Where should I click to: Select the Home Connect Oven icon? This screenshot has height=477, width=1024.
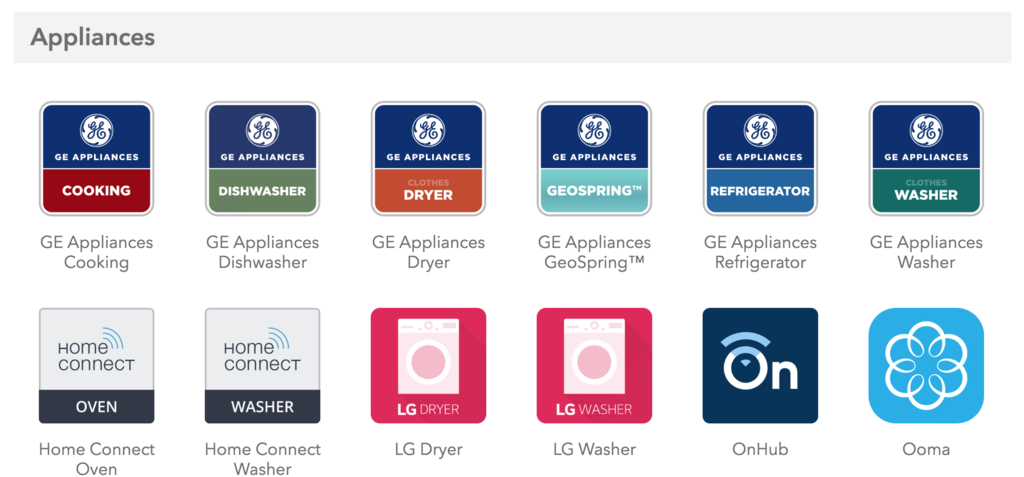click(97, 366)
